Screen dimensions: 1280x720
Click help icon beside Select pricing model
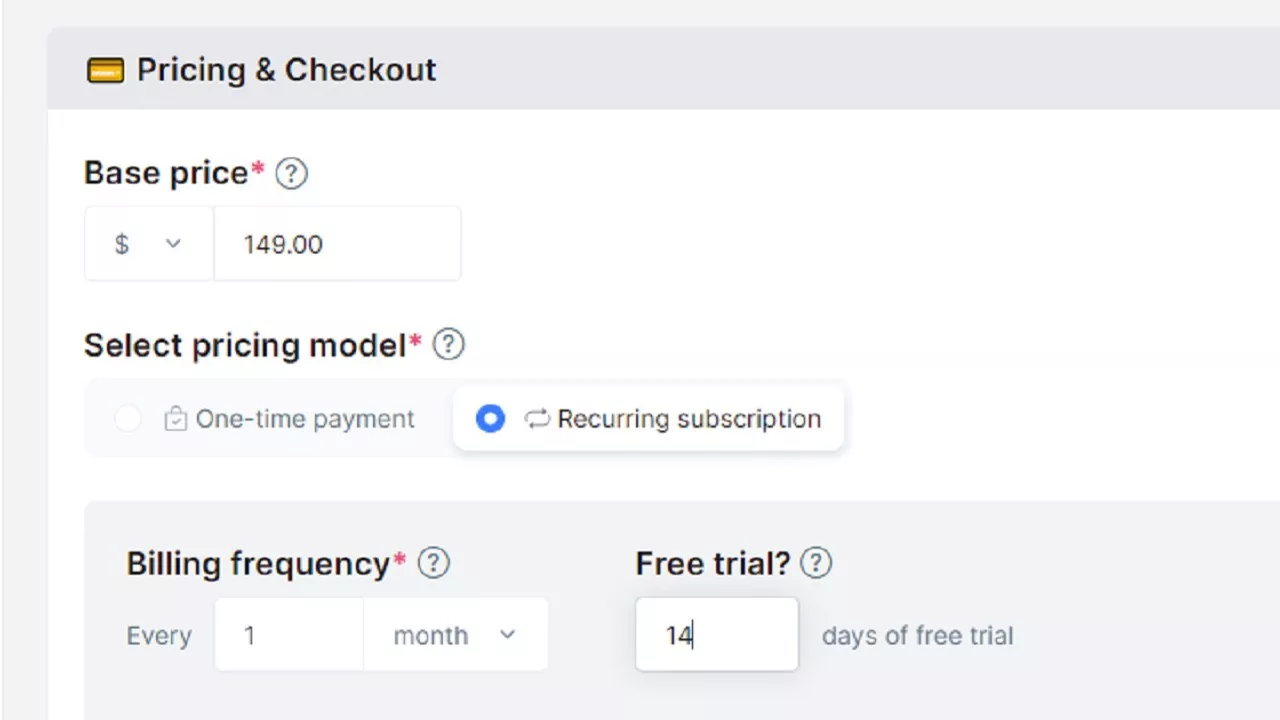point(449,345)
